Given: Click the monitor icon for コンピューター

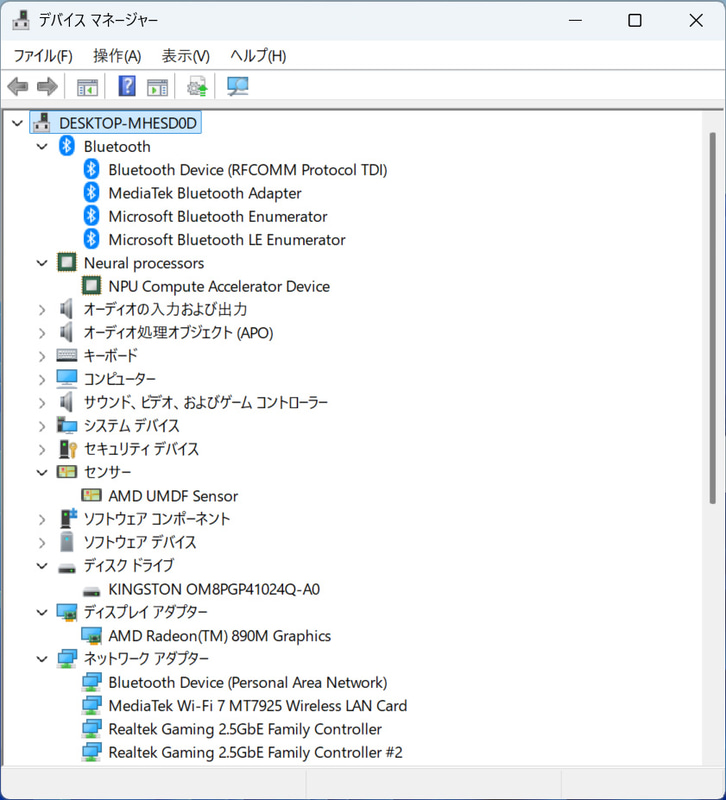Looking at the screenshot, I should [x=67, y=379].
